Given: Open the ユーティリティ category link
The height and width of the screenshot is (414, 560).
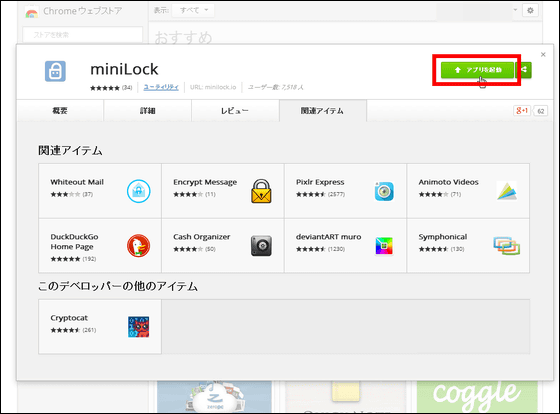Looking at the screenshot, I should pos(161,87).
